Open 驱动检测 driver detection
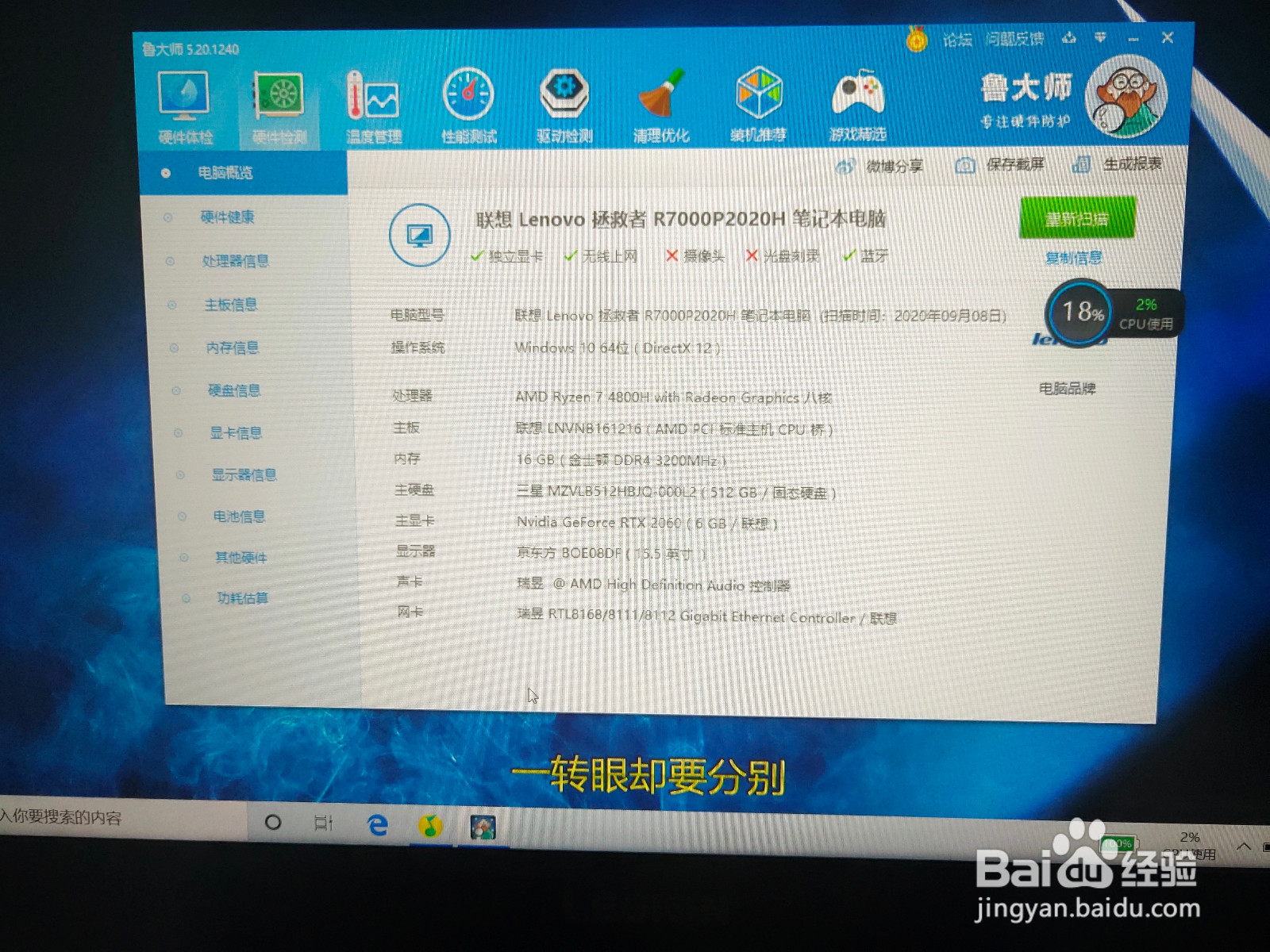Image resolution: width=1270 pixels, height=952 pixels. pos(564,107)
